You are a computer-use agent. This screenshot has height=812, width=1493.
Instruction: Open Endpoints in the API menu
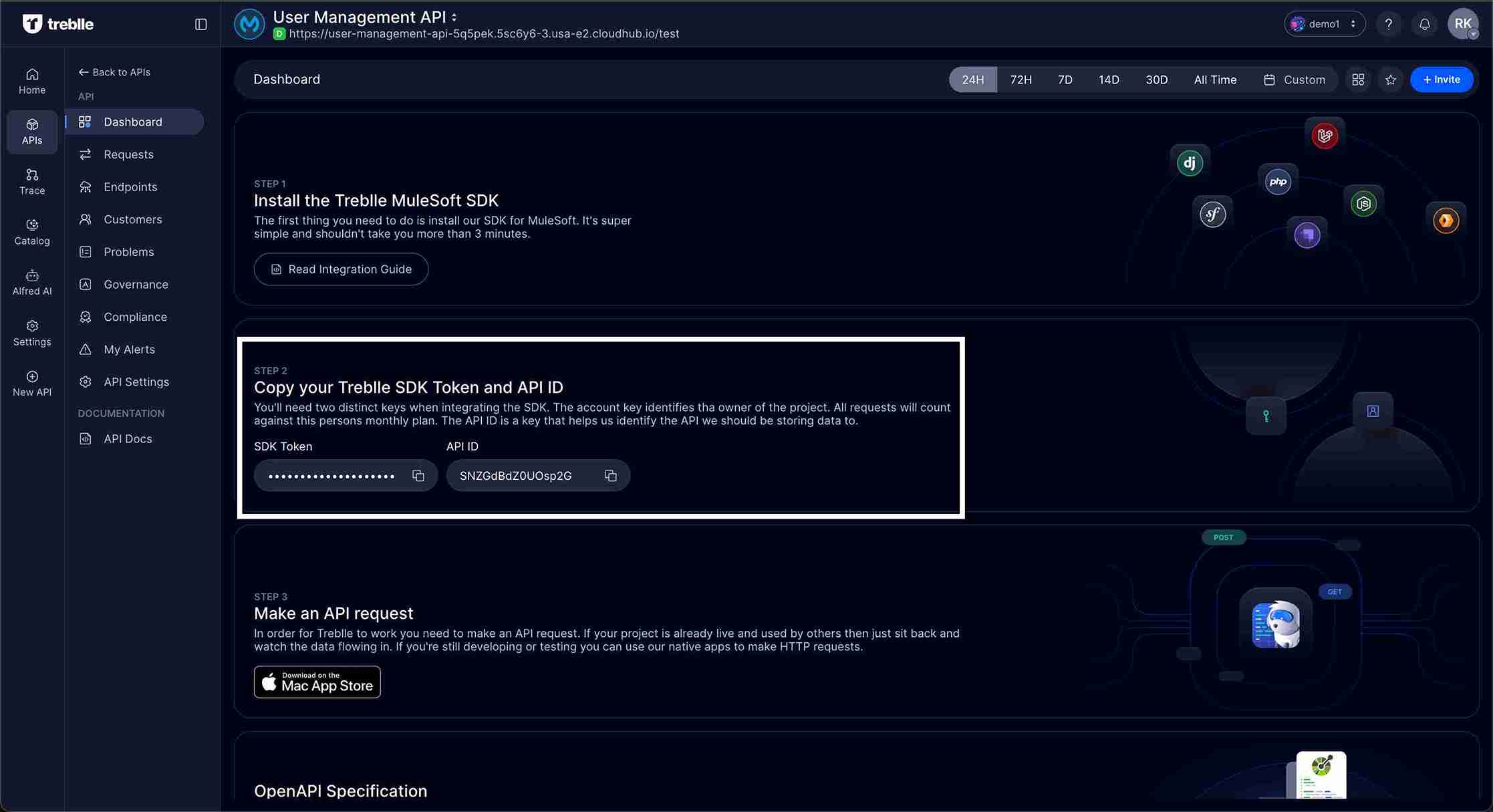(x=135, y=187)
